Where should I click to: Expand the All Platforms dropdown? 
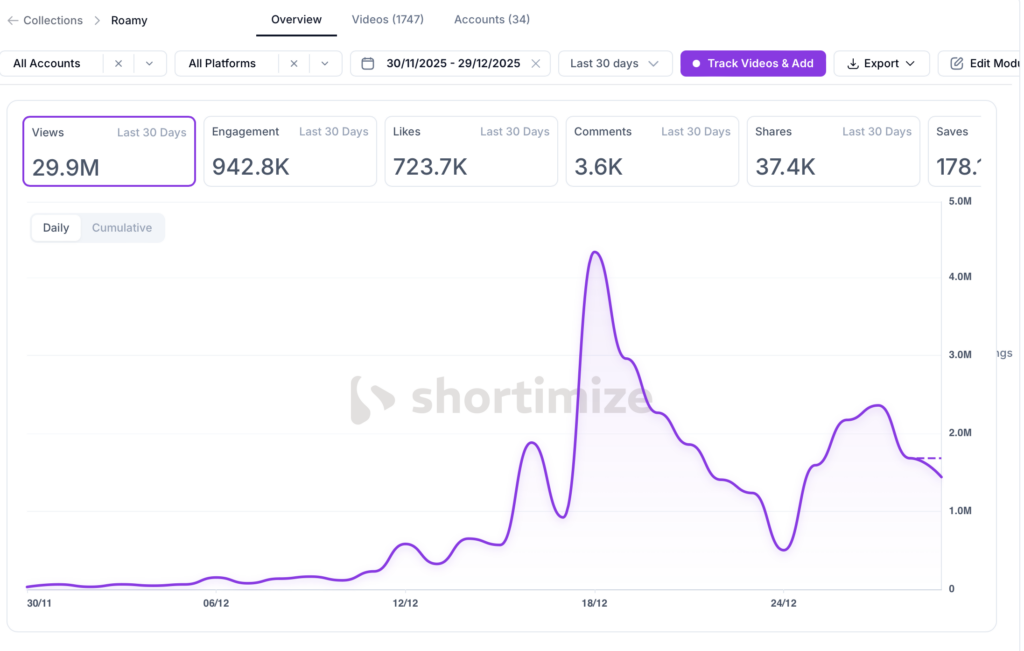(324, 63)
